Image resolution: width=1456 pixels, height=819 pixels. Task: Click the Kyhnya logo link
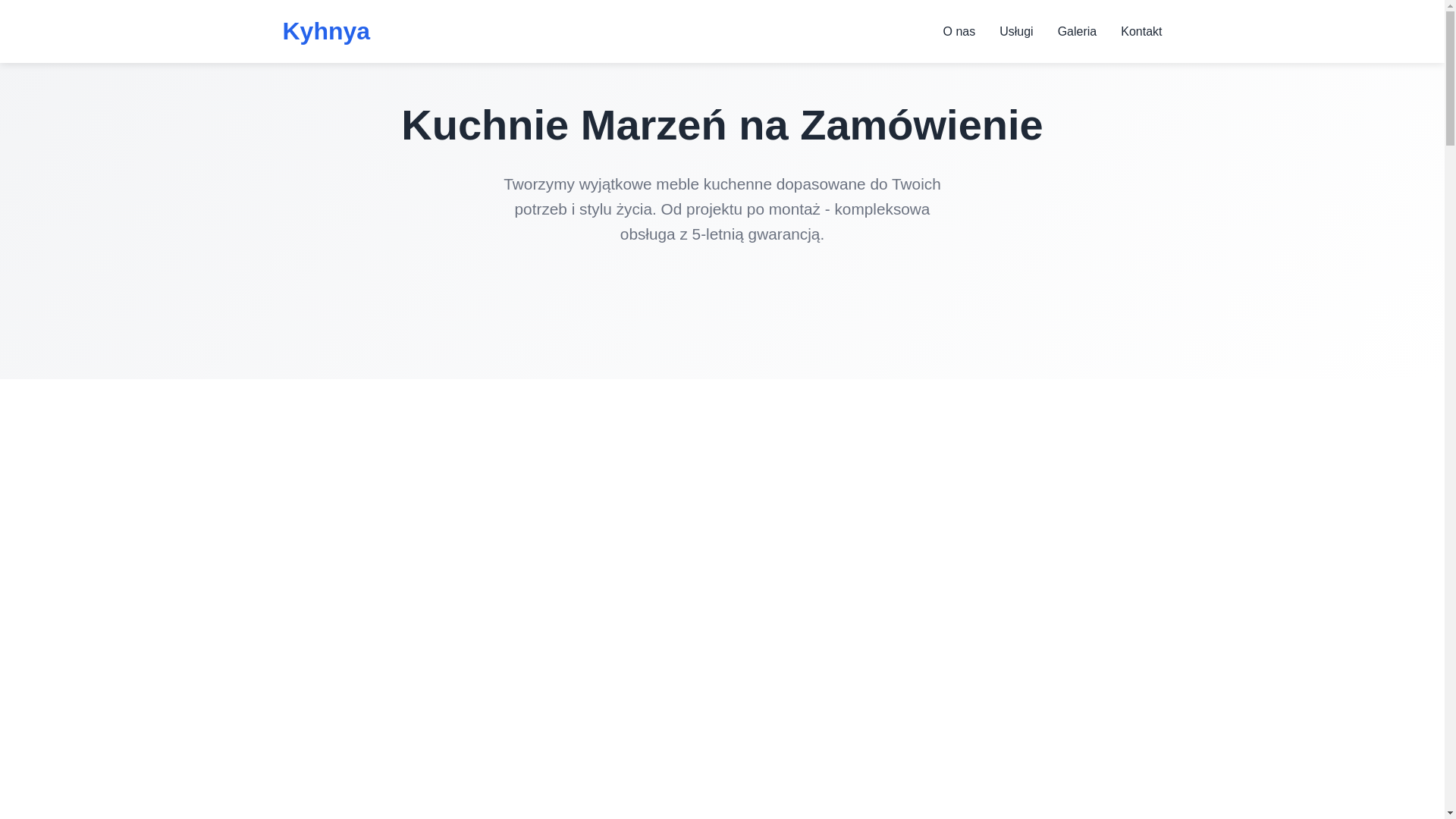click(x=326, y=31)
